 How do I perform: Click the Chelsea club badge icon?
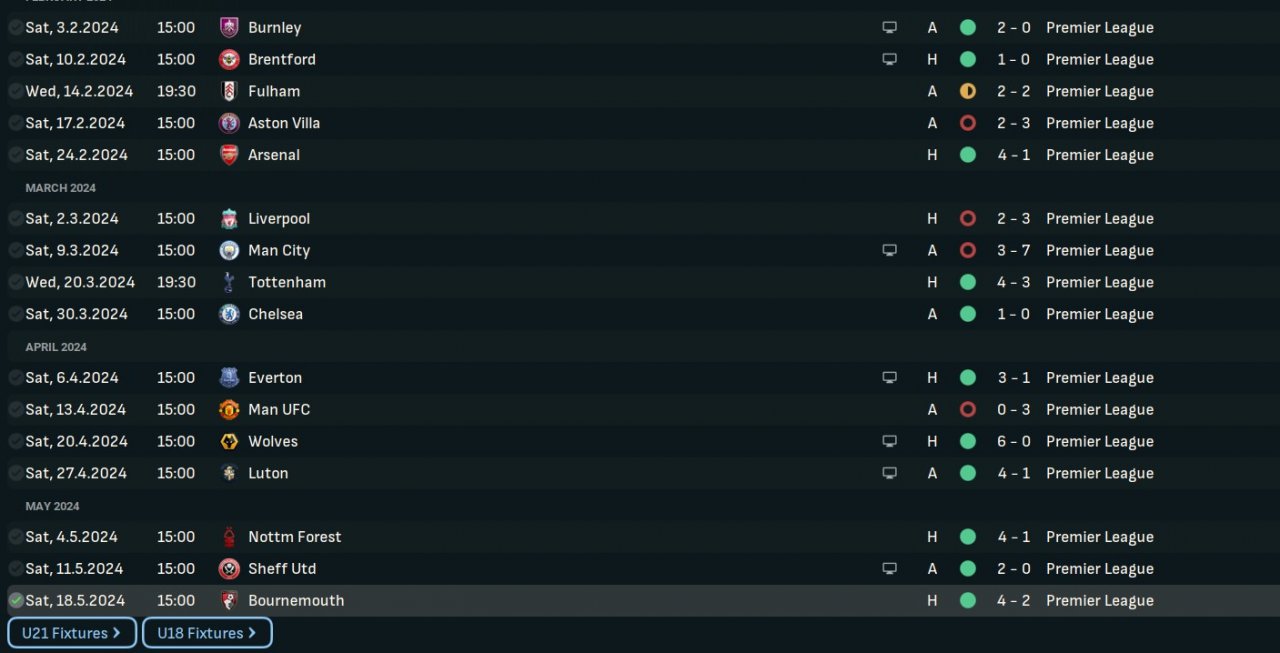coord(229,314)
